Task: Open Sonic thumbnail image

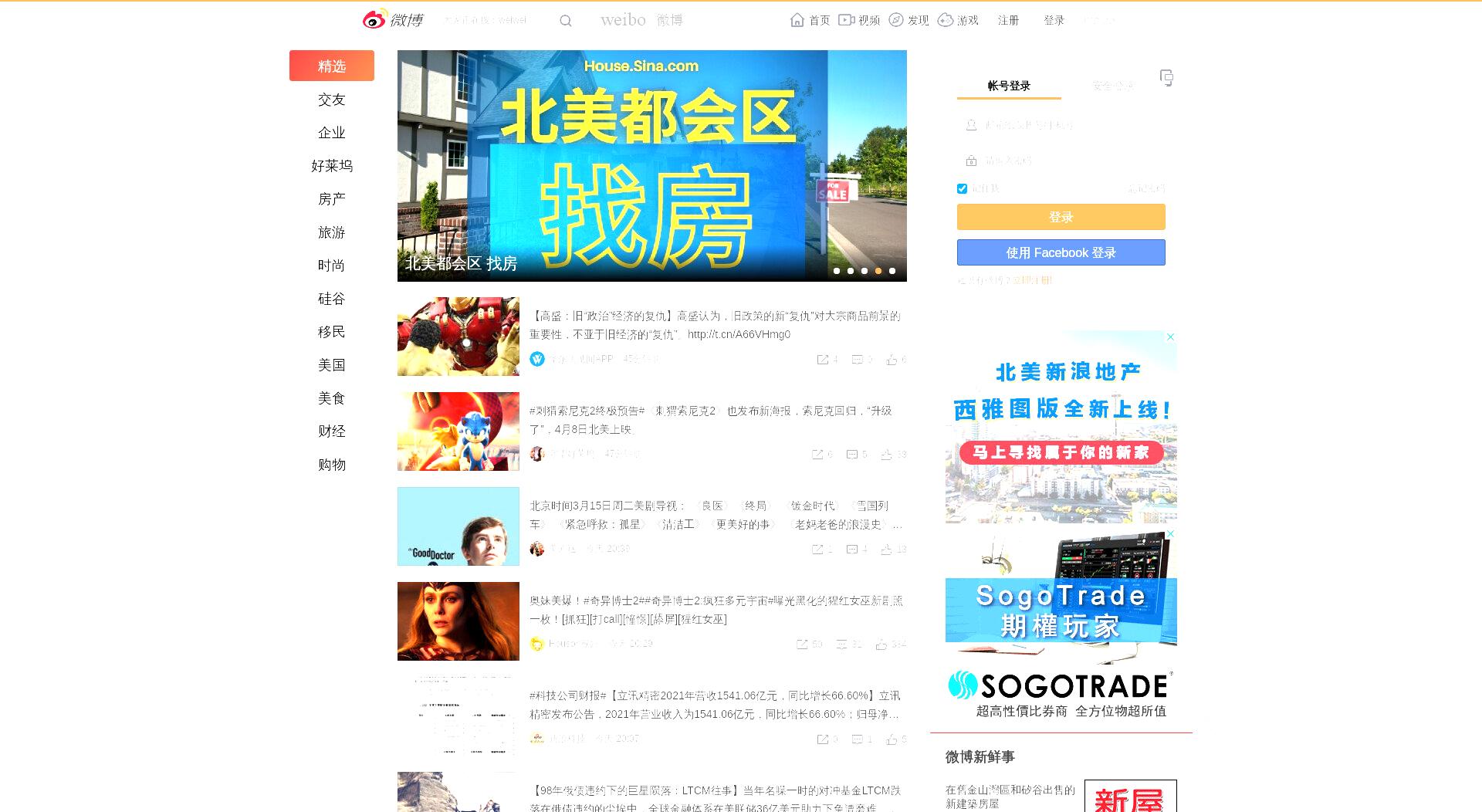Action: click(458, 431)
